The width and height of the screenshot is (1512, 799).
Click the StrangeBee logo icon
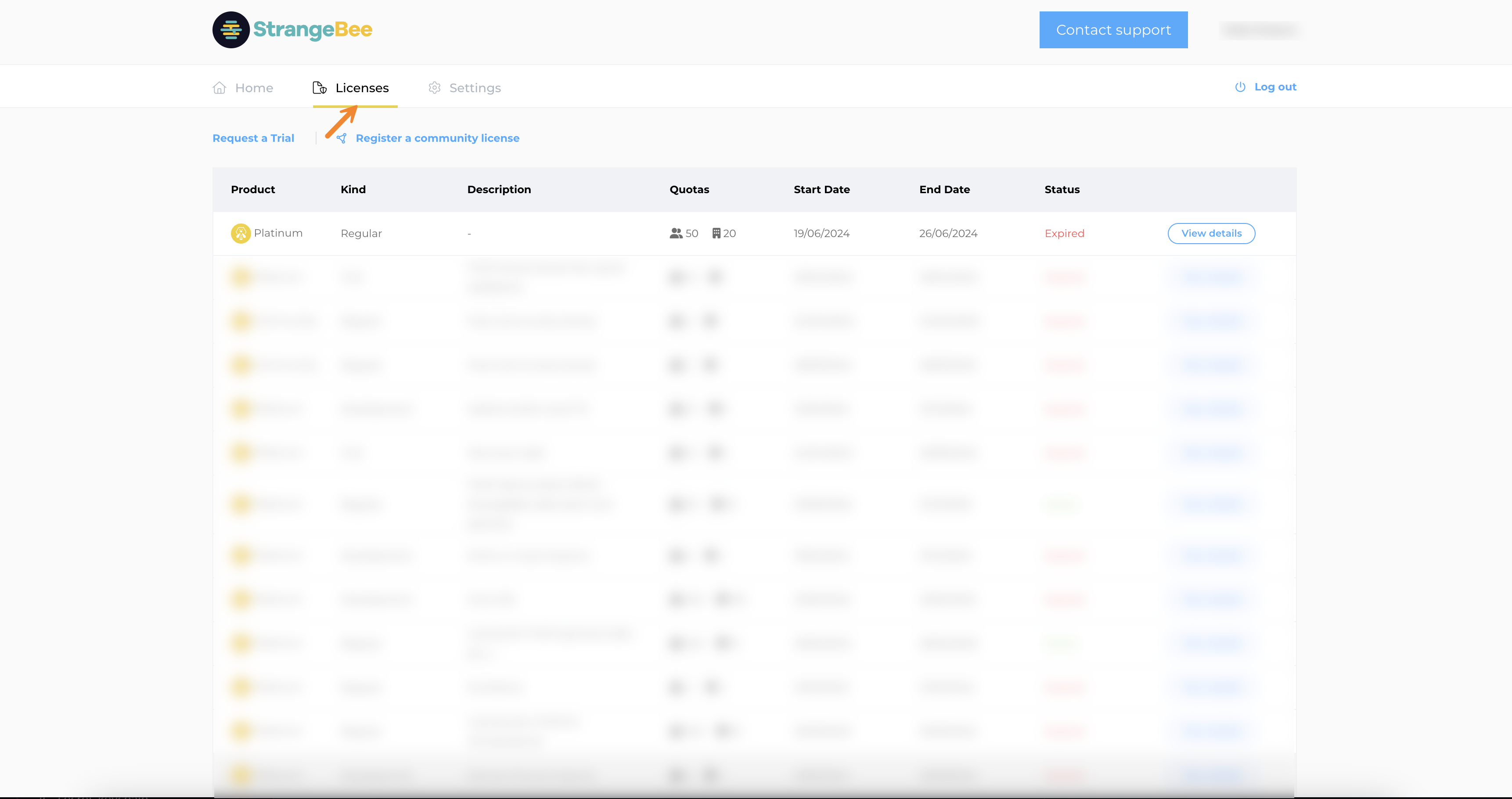[x=231, y=30]
